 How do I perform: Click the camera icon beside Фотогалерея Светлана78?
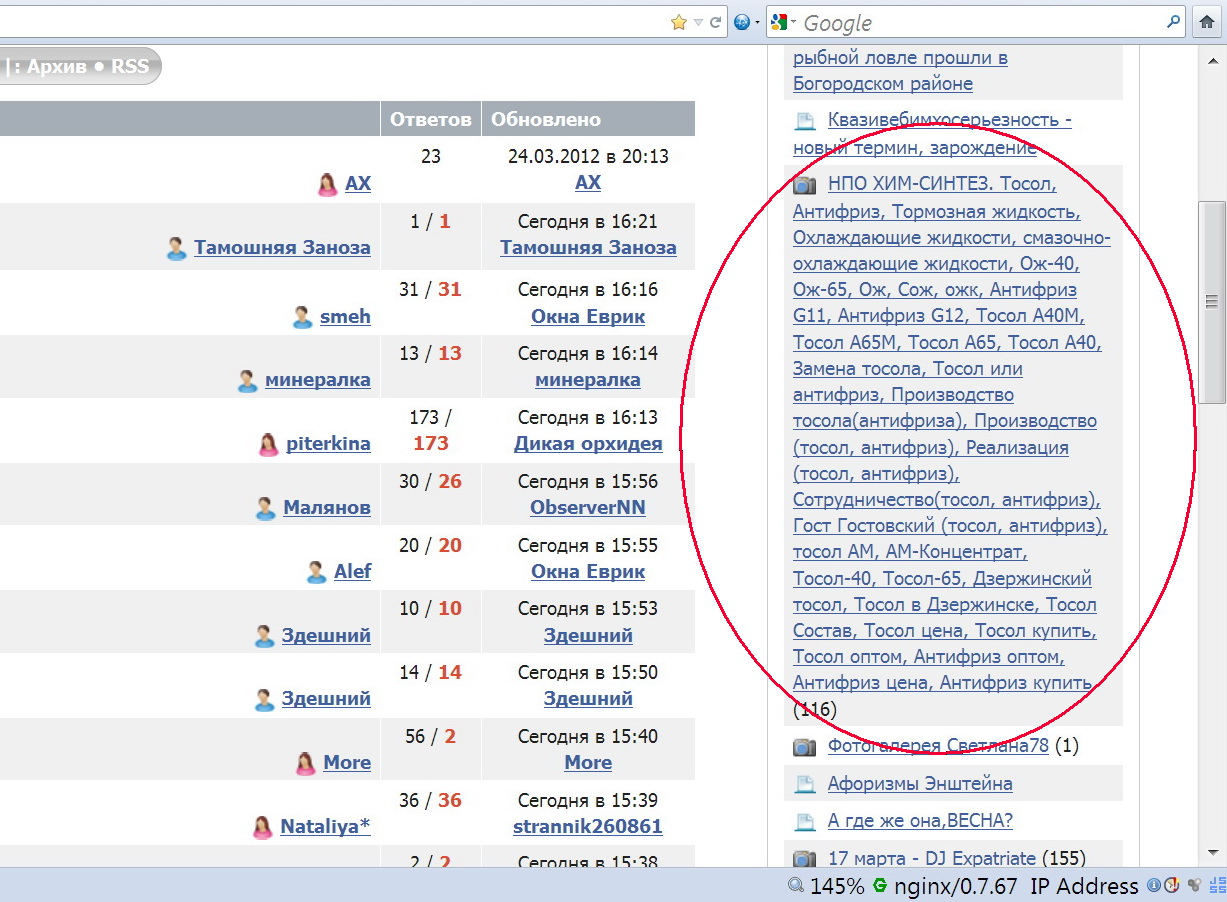(805, 747)
